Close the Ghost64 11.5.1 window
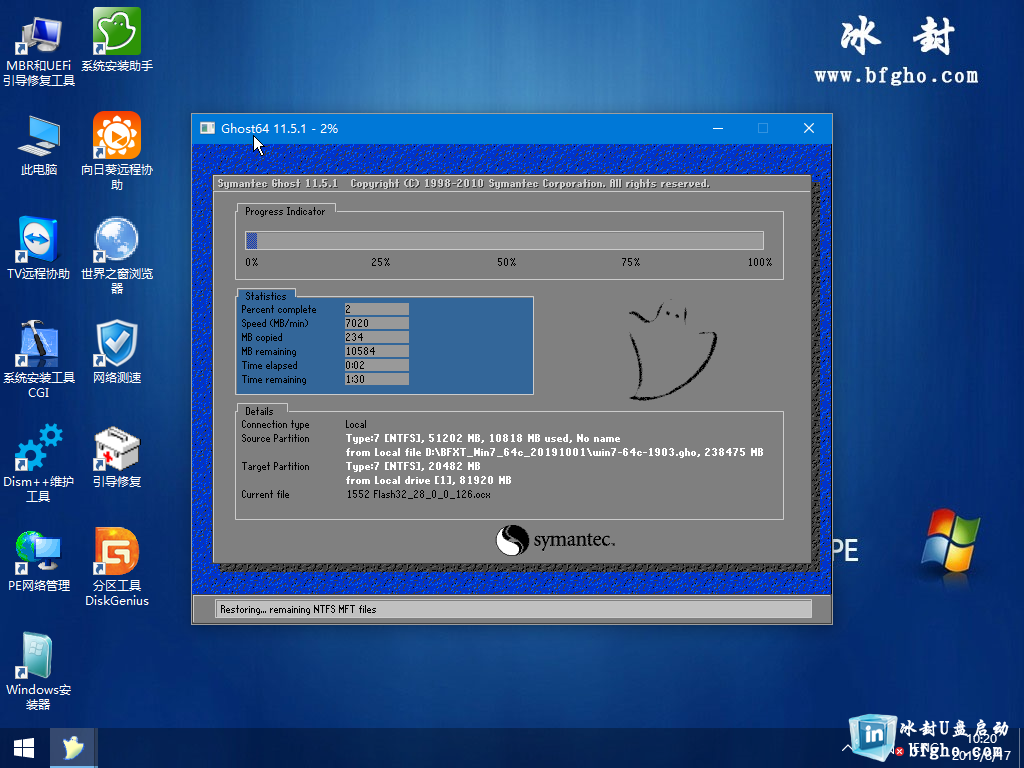 [x=808, y=128]
